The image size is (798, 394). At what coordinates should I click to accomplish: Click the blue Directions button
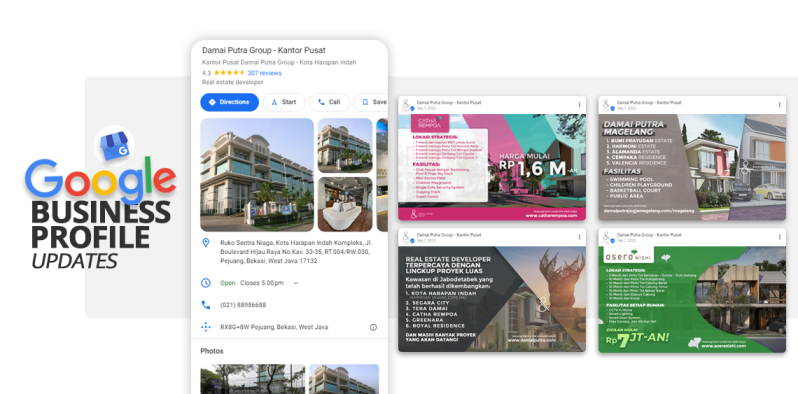point(230,102)
